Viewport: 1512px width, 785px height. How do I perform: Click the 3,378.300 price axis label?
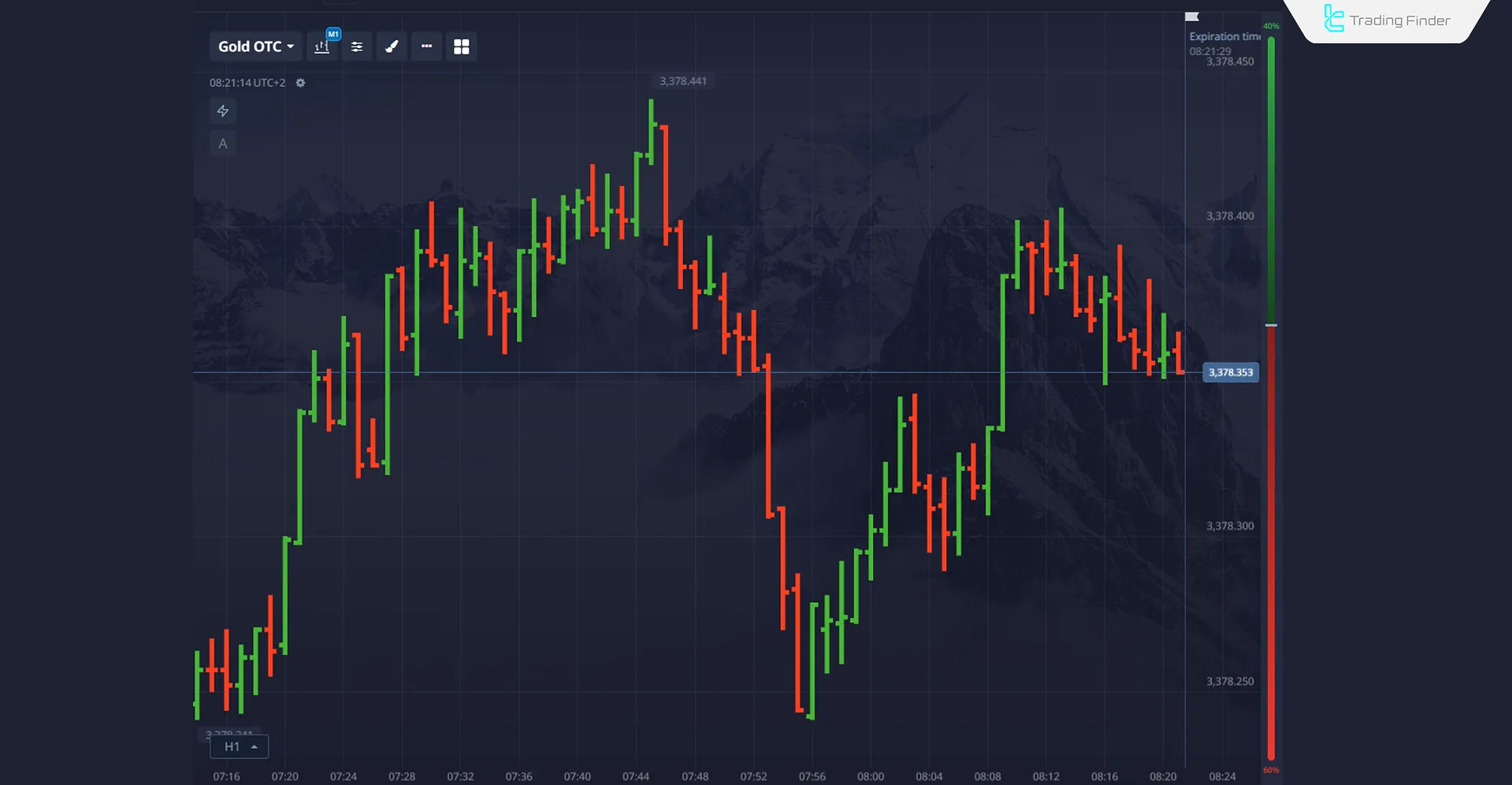point(1230,526)
